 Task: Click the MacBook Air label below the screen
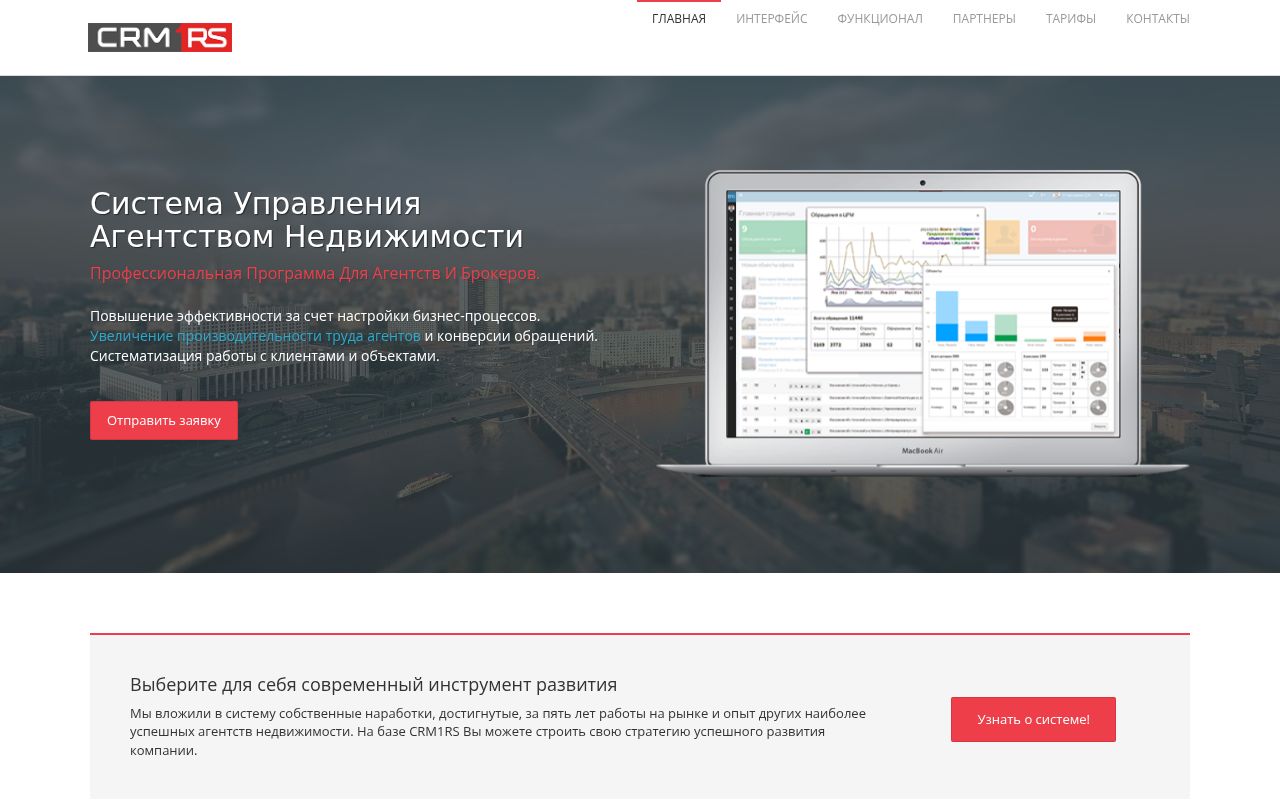pos(922,451)
